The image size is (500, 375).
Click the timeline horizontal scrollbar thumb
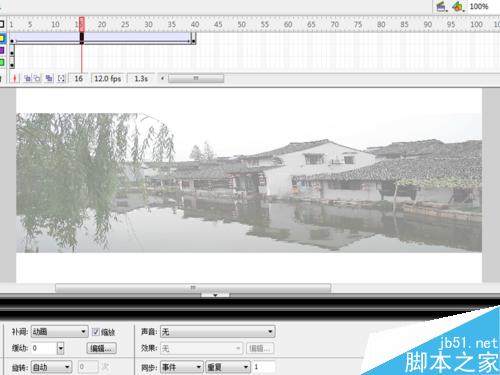coord(196,78)
